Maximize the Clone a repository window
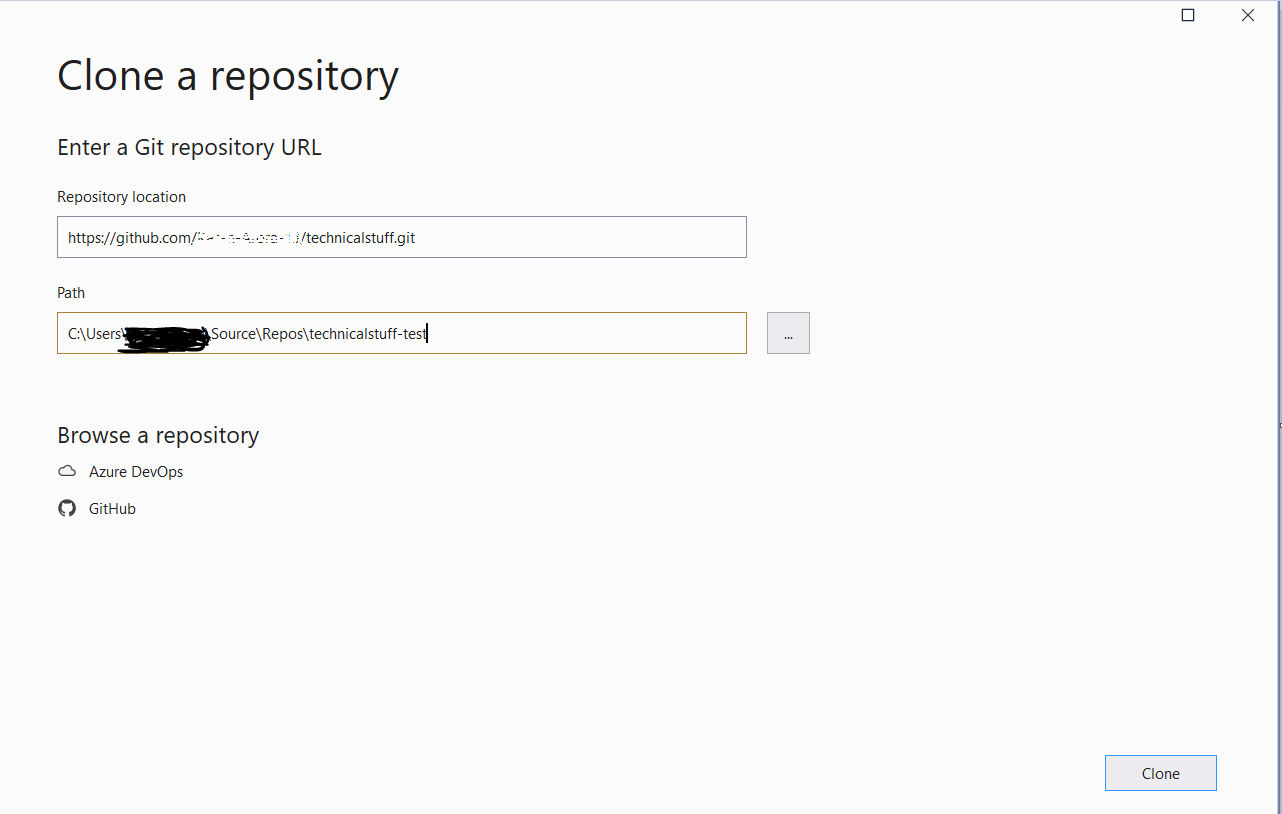The width and height of the screenshot is (1282, 814). [1188, 15]
